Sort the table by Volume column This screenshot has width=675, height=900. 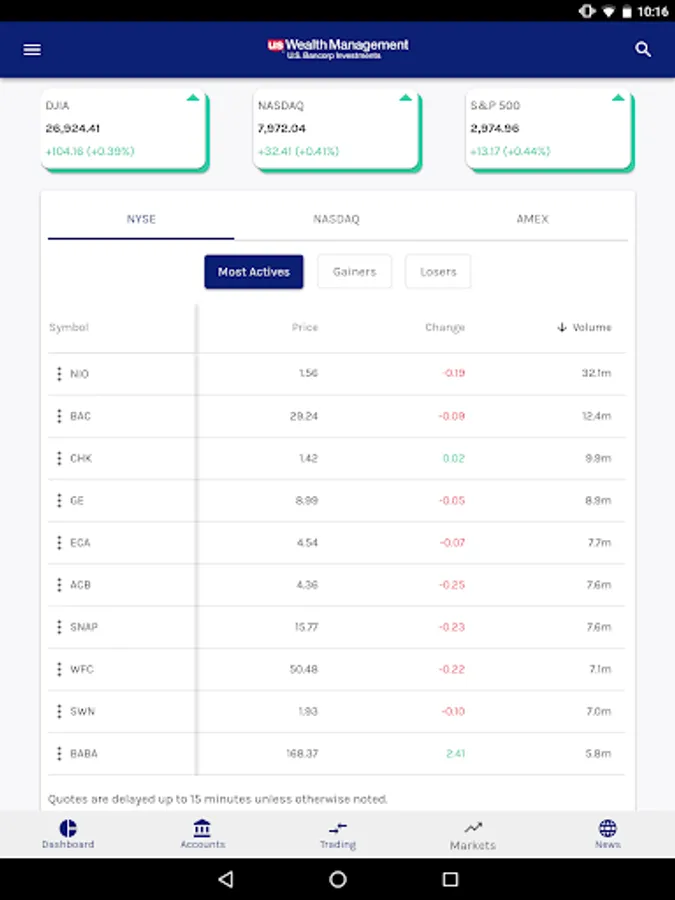[585, 327]
